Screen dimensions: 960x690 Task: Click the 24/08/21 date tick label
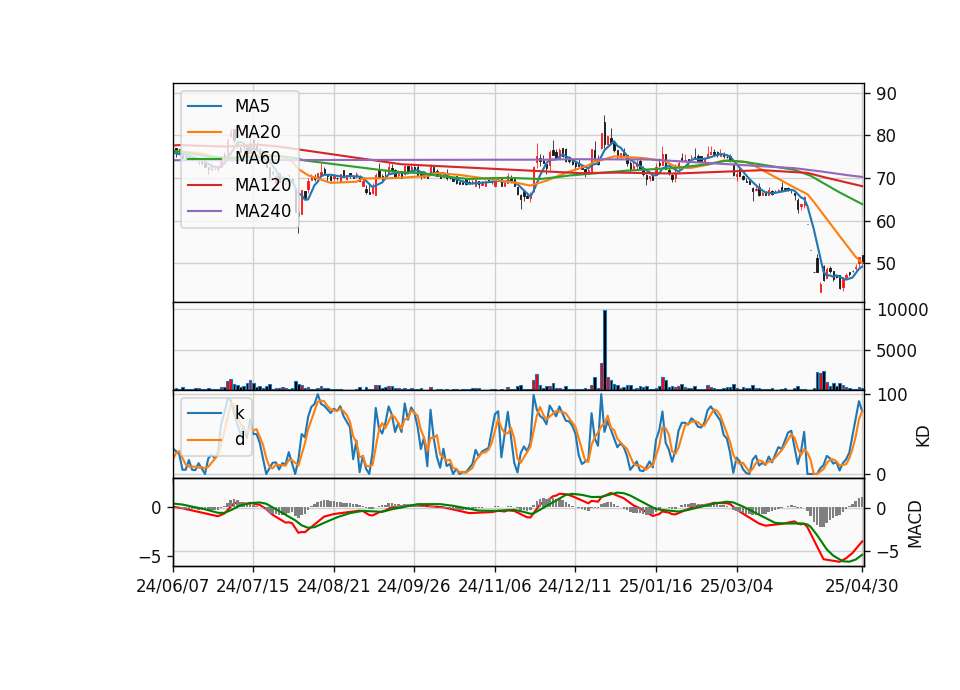[334, 586]
